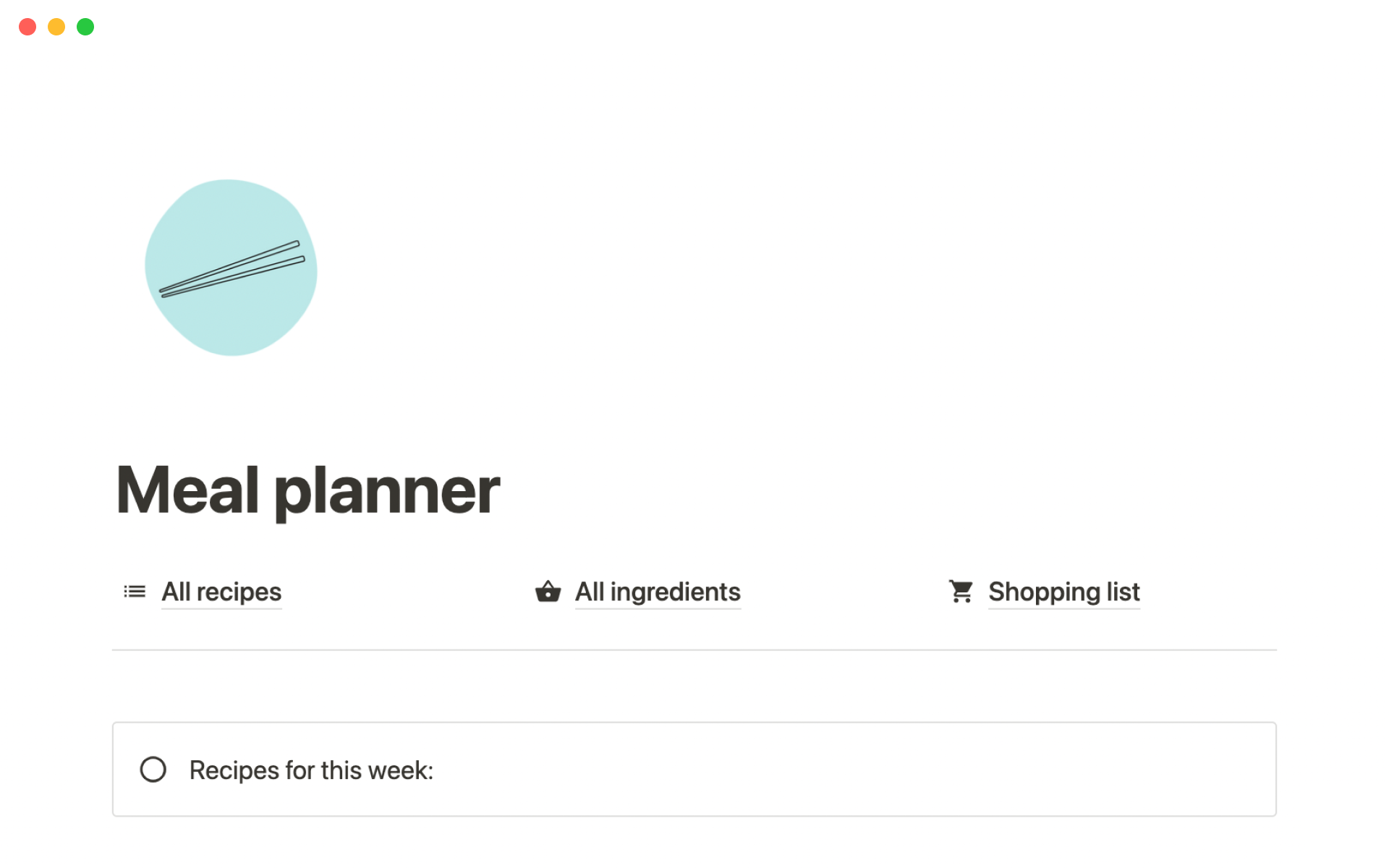Click the basket icon beside All ingredients
This screenshot has height=868, width=1389.
[548, 592]
